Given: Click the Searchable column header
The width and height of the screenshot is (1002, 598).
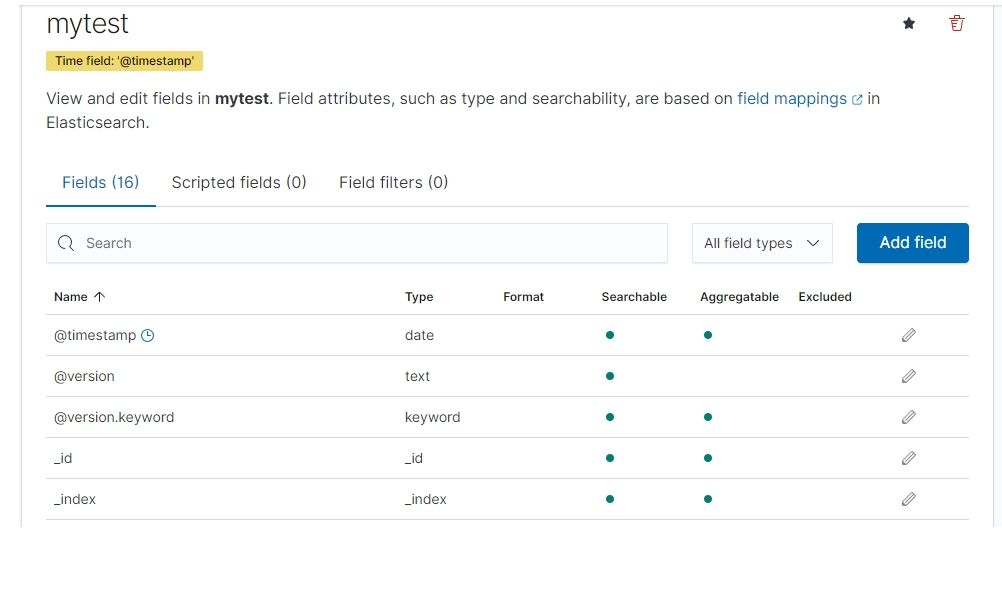Looking at the screenshot, I should [x=634, y=297].
